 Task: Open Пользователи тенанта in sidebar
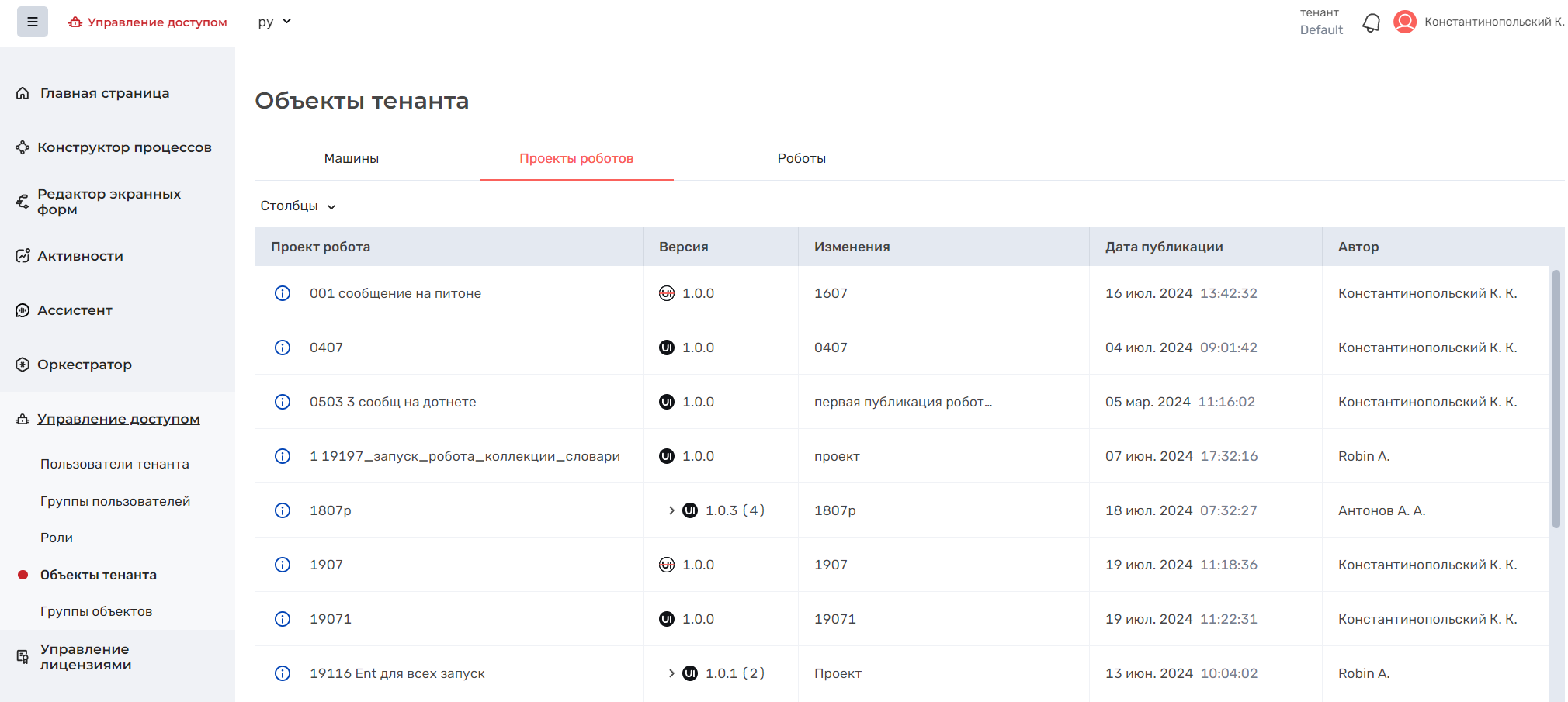coord(115,464)
